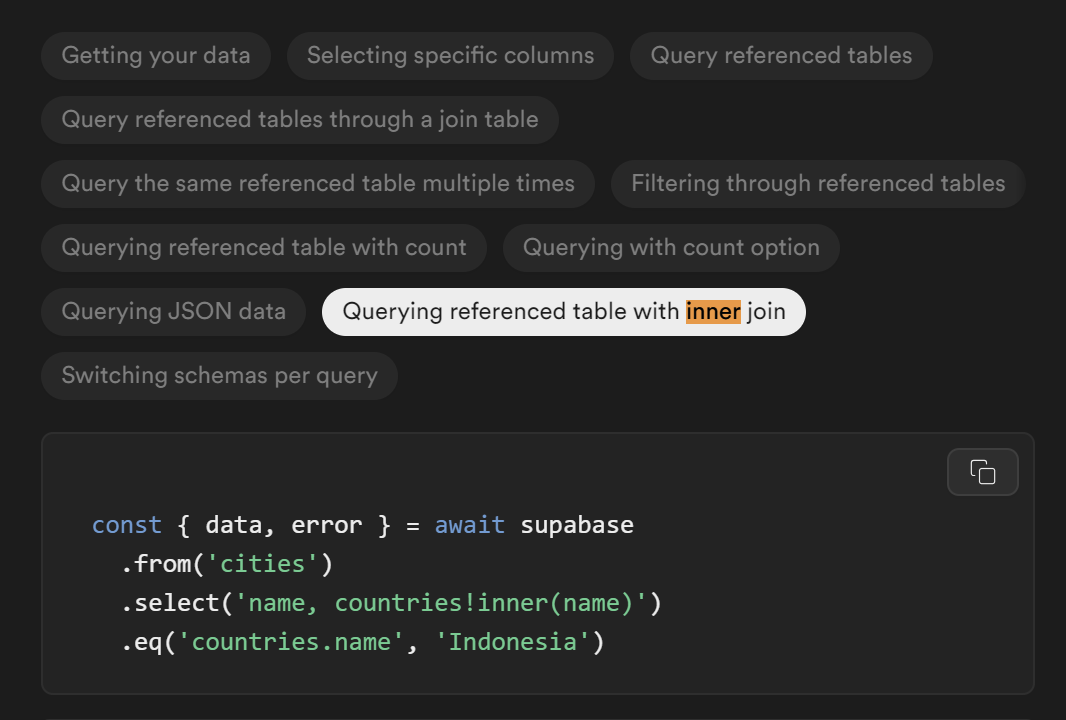Switch to 'Query referenced tables' example
The image size is (1066, 720).
(x=781, y=56)
